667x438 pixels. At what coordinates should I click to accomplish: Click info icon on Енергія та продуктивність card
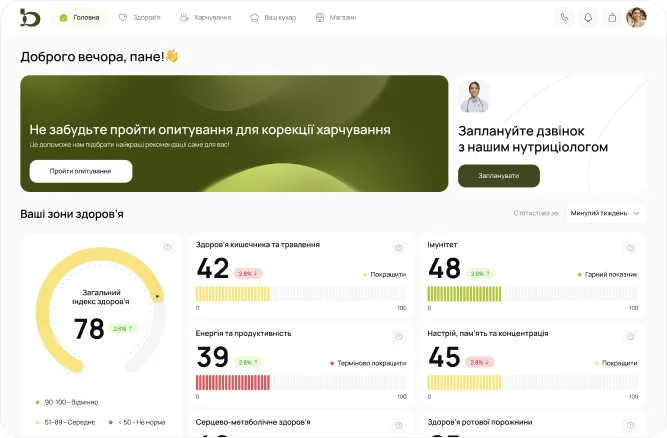399,336
